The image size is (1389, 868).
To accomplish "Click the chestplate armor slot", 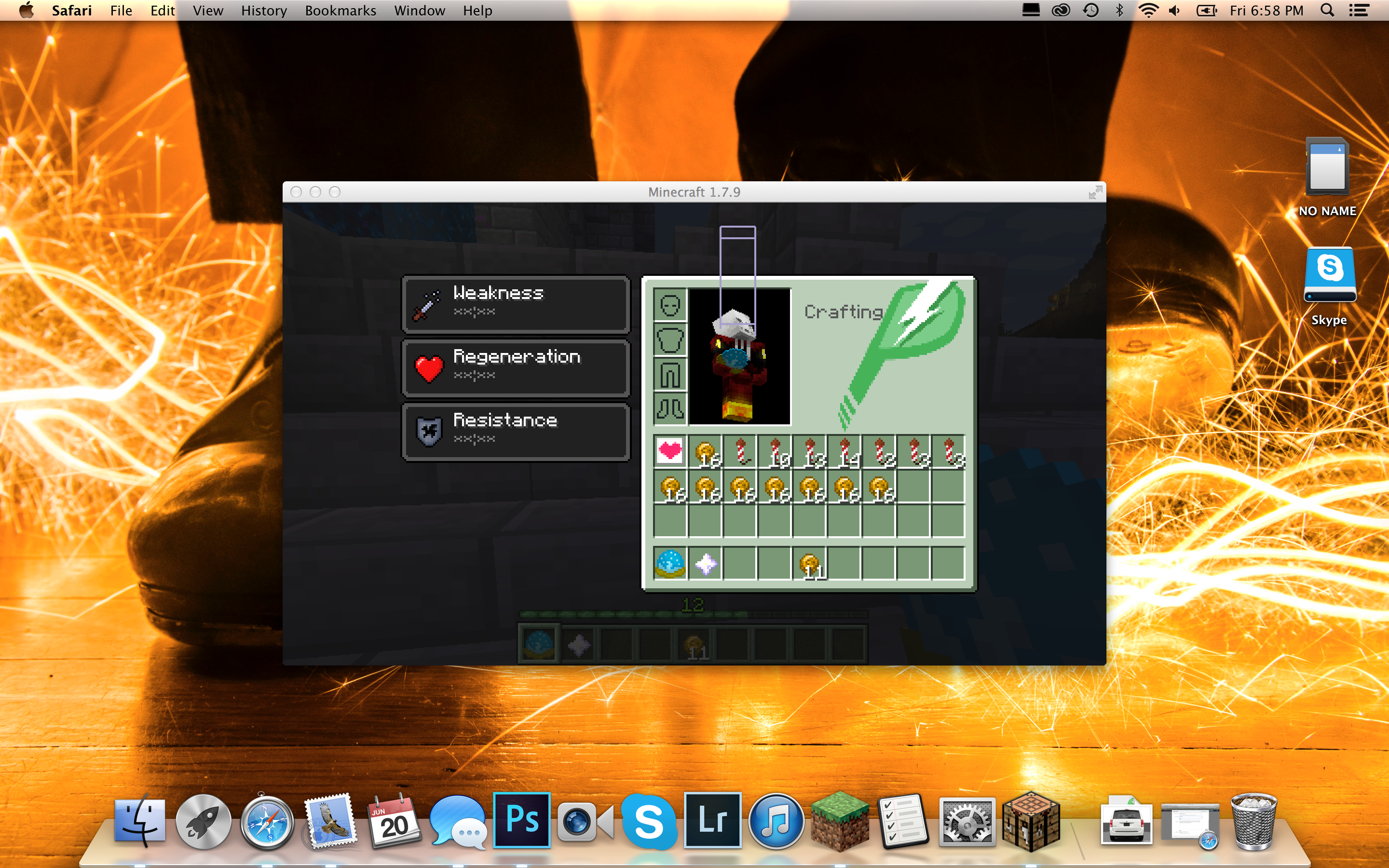I will 670,340.
